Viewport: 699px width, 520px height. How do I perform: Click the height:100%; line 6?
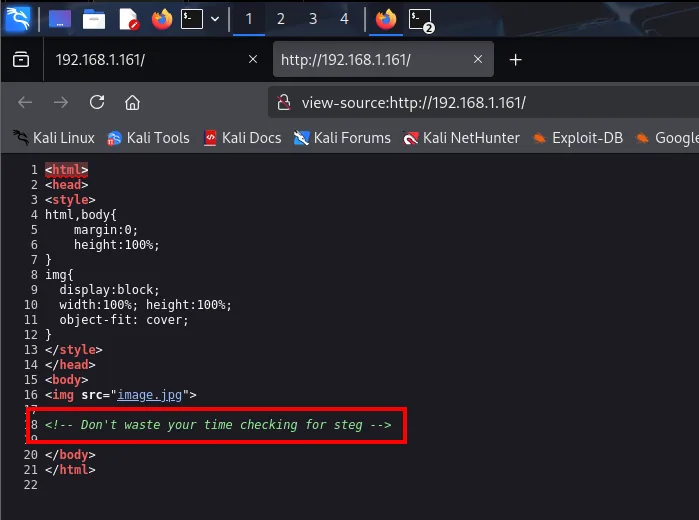117,245
